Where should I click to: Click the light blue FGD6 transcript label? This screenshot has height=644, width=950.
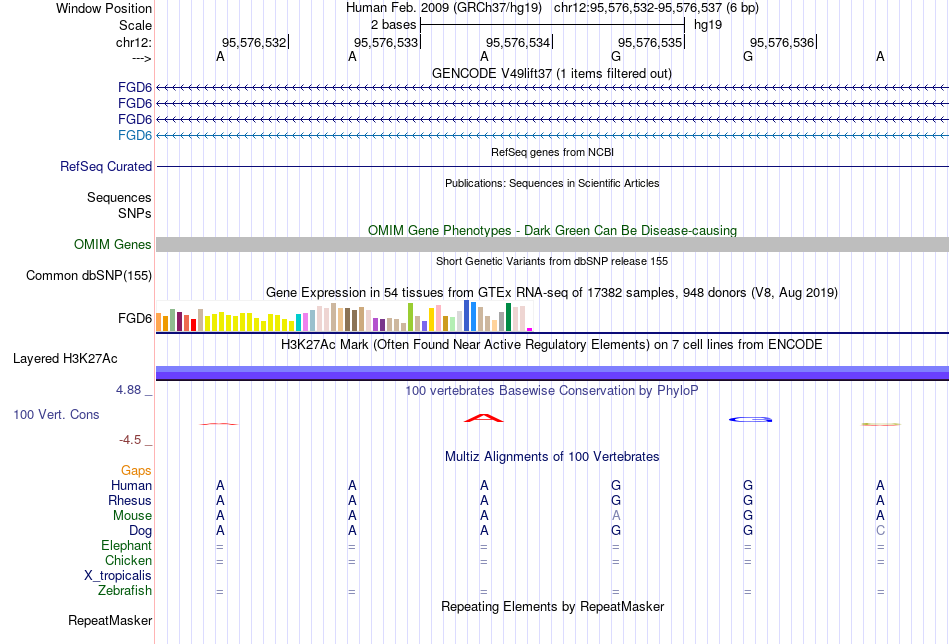point(135,135)
